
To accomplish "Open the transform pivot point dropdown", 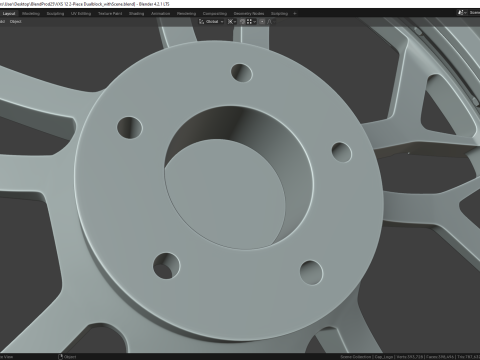I will point(232,22).
